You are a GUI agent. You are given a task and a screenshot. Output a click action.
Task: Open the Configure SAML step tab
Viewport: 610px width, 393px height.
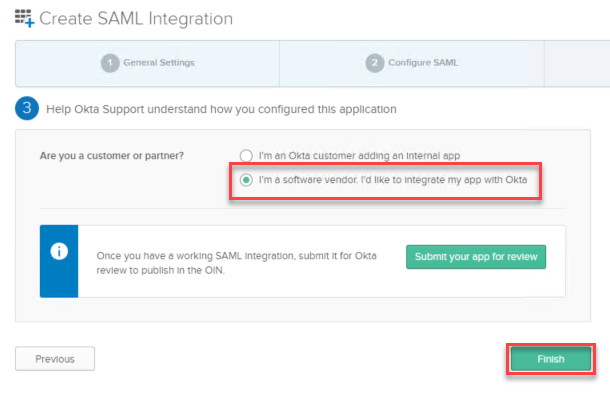[412, 63]
